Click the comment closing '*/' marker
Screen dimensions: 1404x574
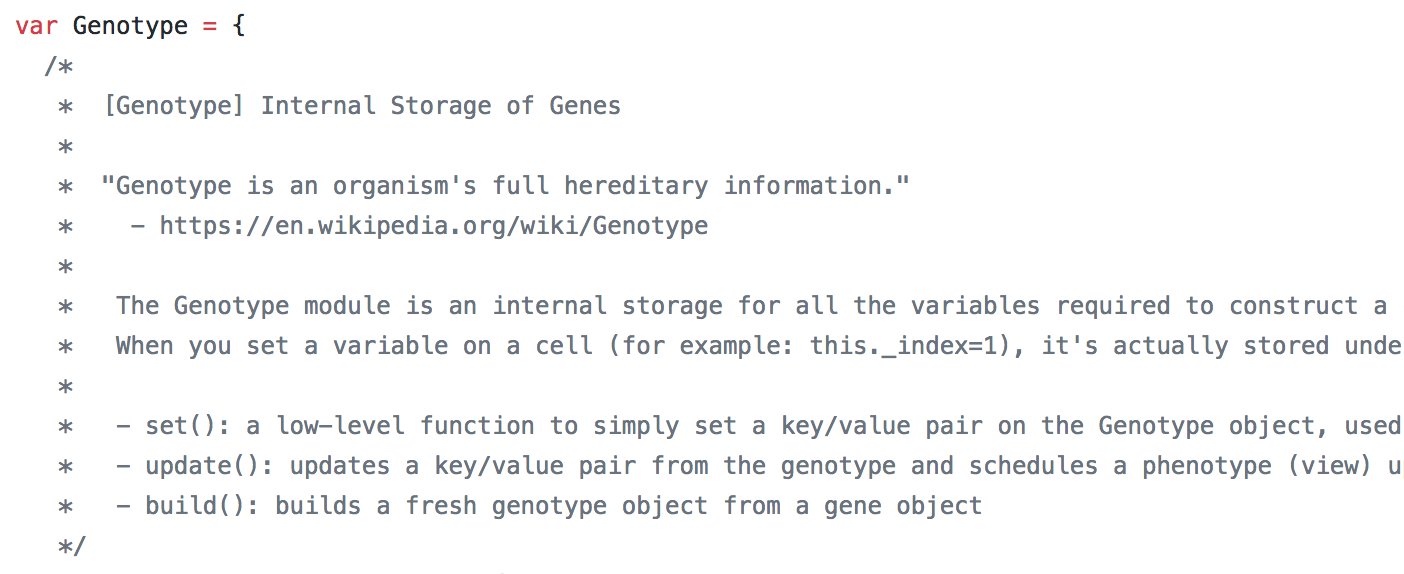pyautogui.click(x=73, y=546)
